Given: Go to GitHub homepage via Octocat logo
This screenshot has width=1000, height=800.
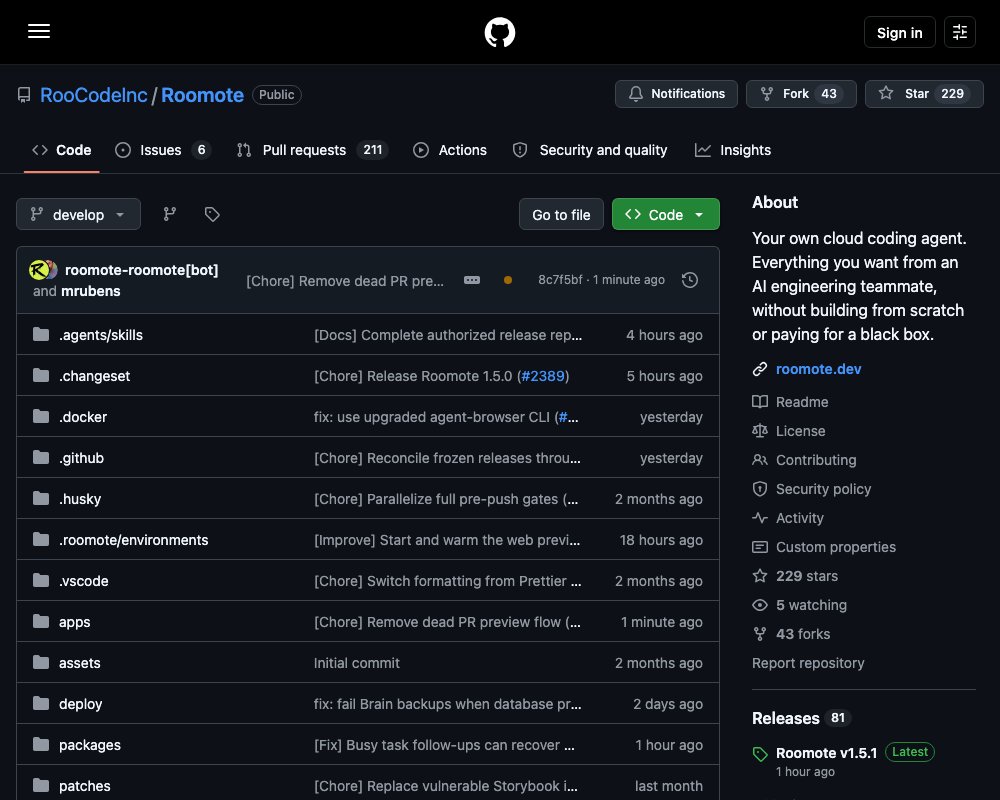Looking at the screenshot, I should click(499, 32).
